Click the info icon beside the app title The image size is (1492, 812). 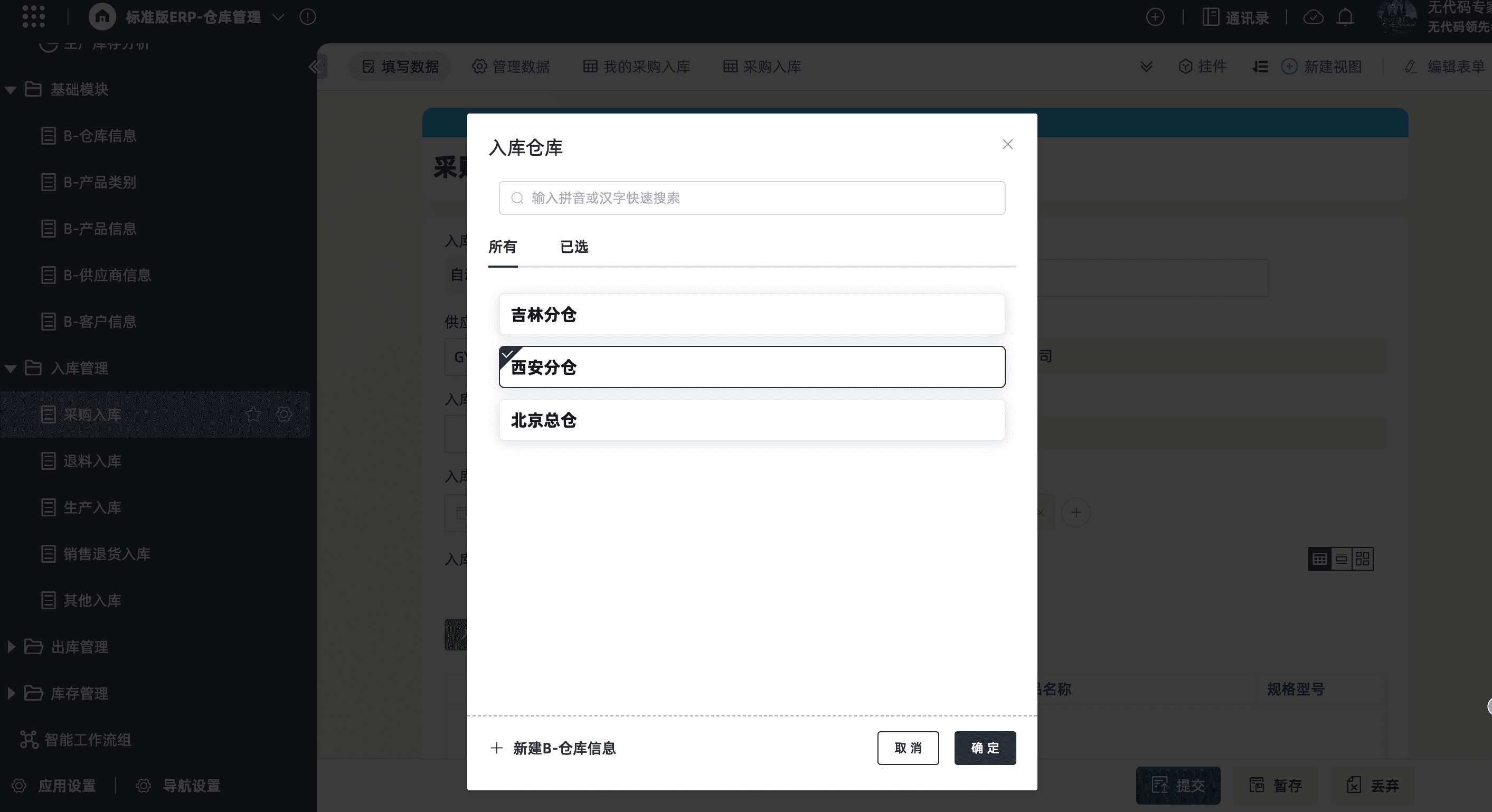[308, 17]
